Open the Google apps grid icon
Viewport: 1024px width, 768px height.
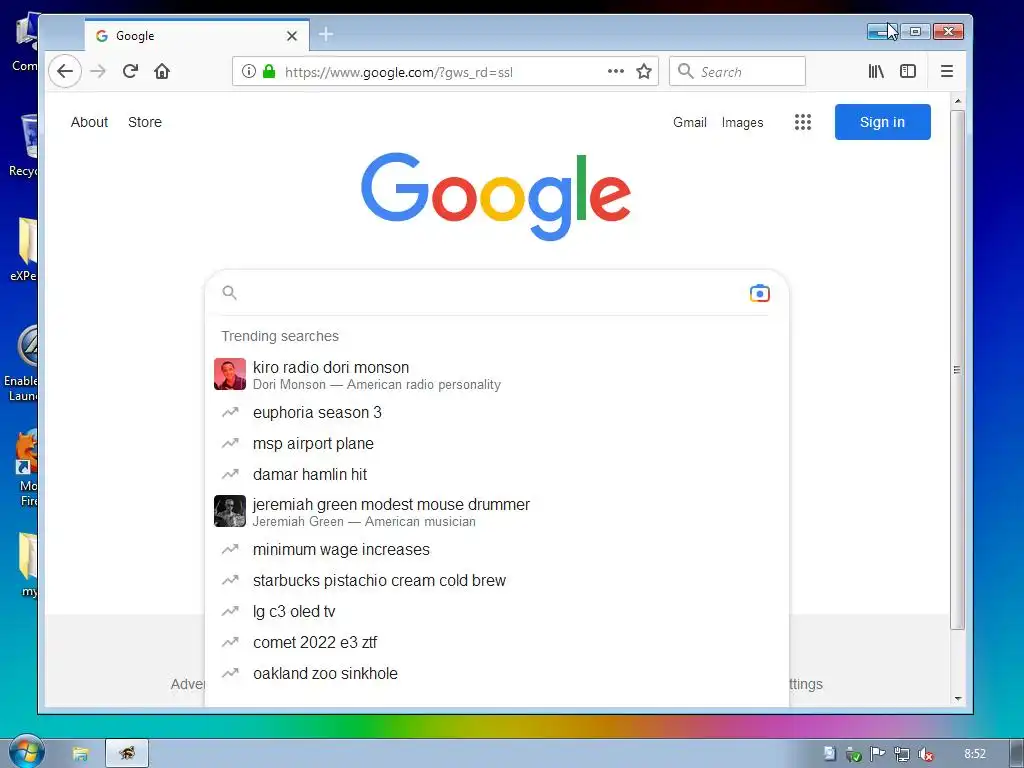coord(803,122)
